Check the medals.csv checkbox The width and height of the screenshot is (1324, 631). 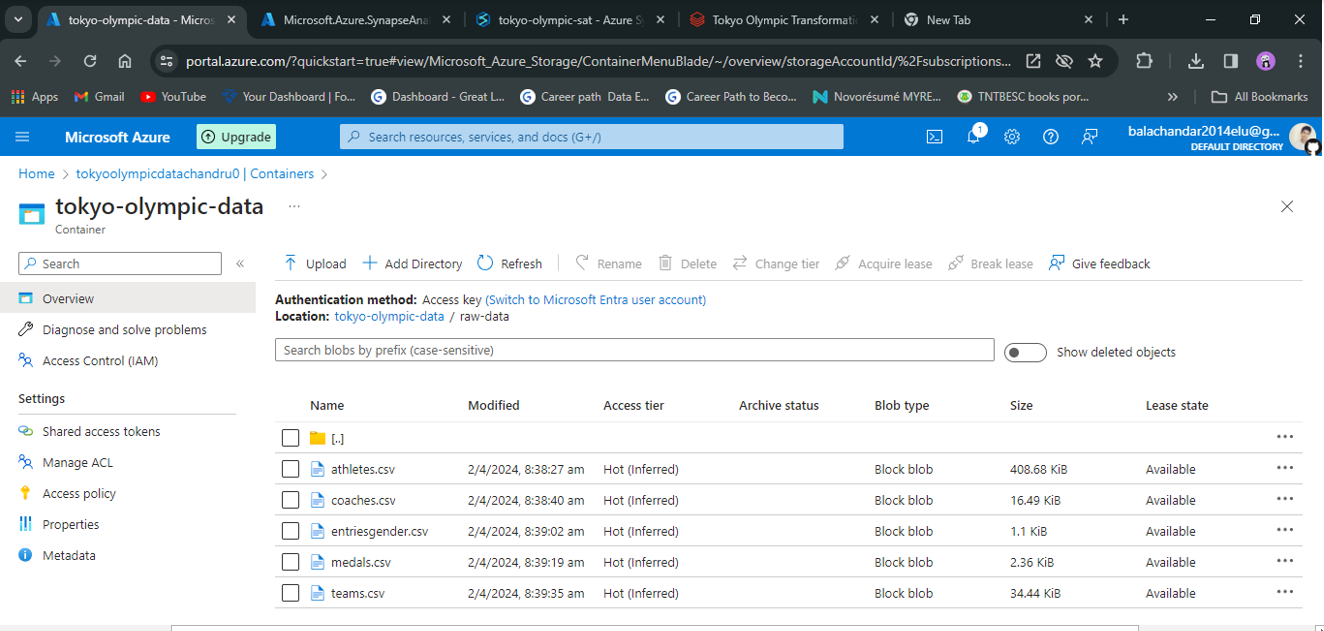(290, 562)
